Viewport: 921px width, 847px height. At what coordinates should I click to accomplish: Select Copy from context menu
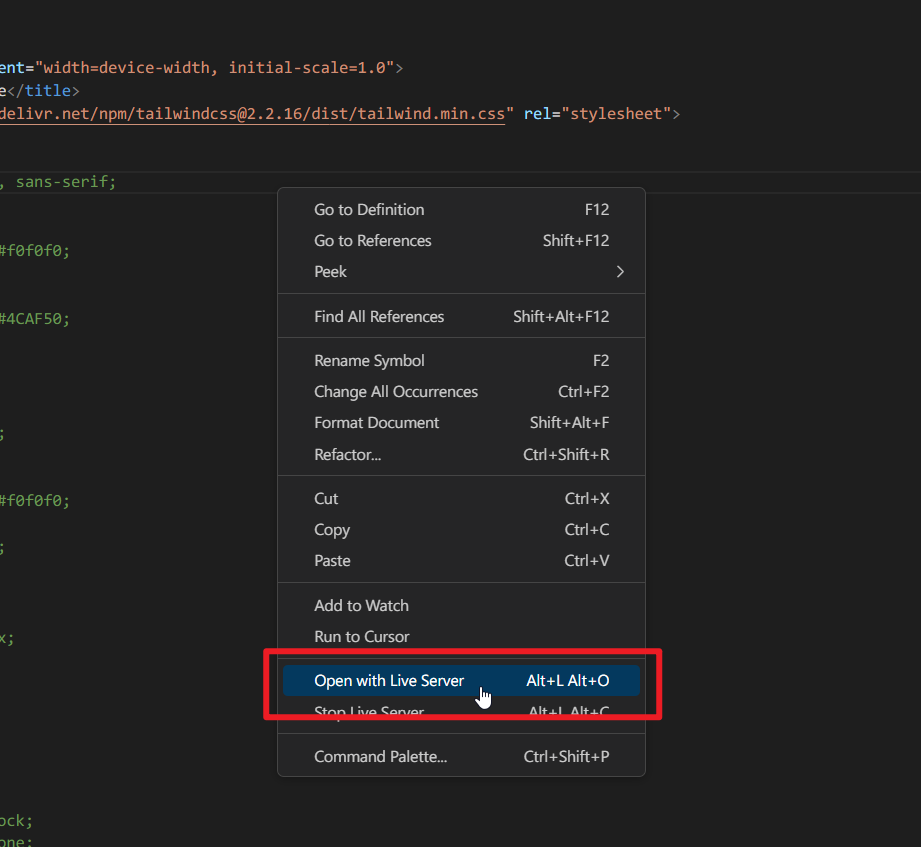point(332,530)
